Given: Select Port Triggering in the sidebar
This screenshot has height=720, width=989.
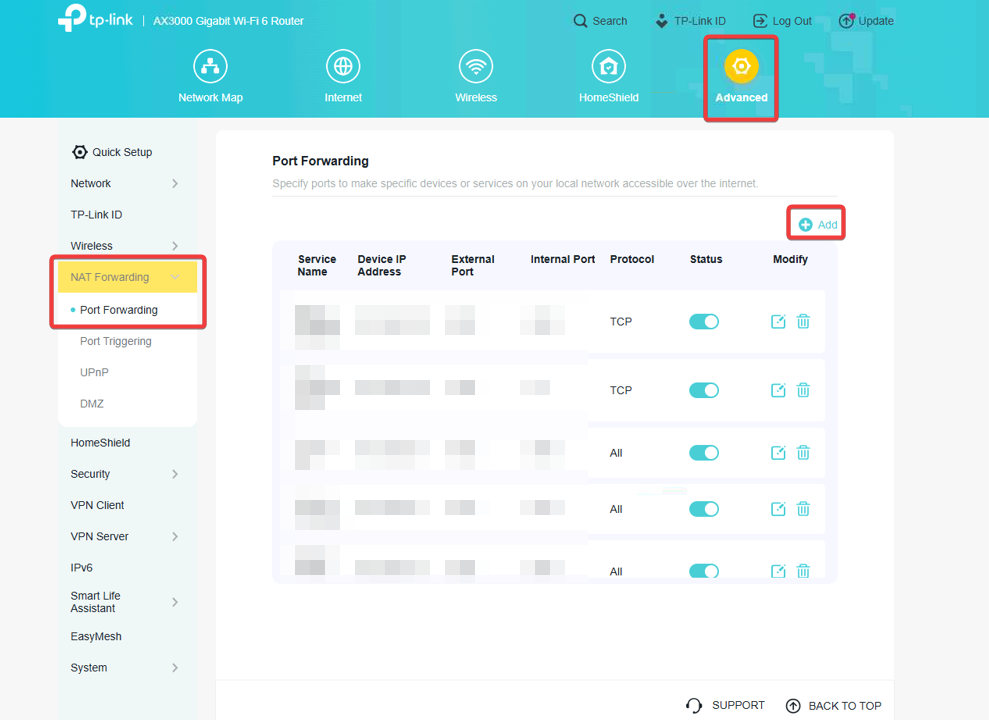Looking at the screenshot, I should [x=116, y=341].
